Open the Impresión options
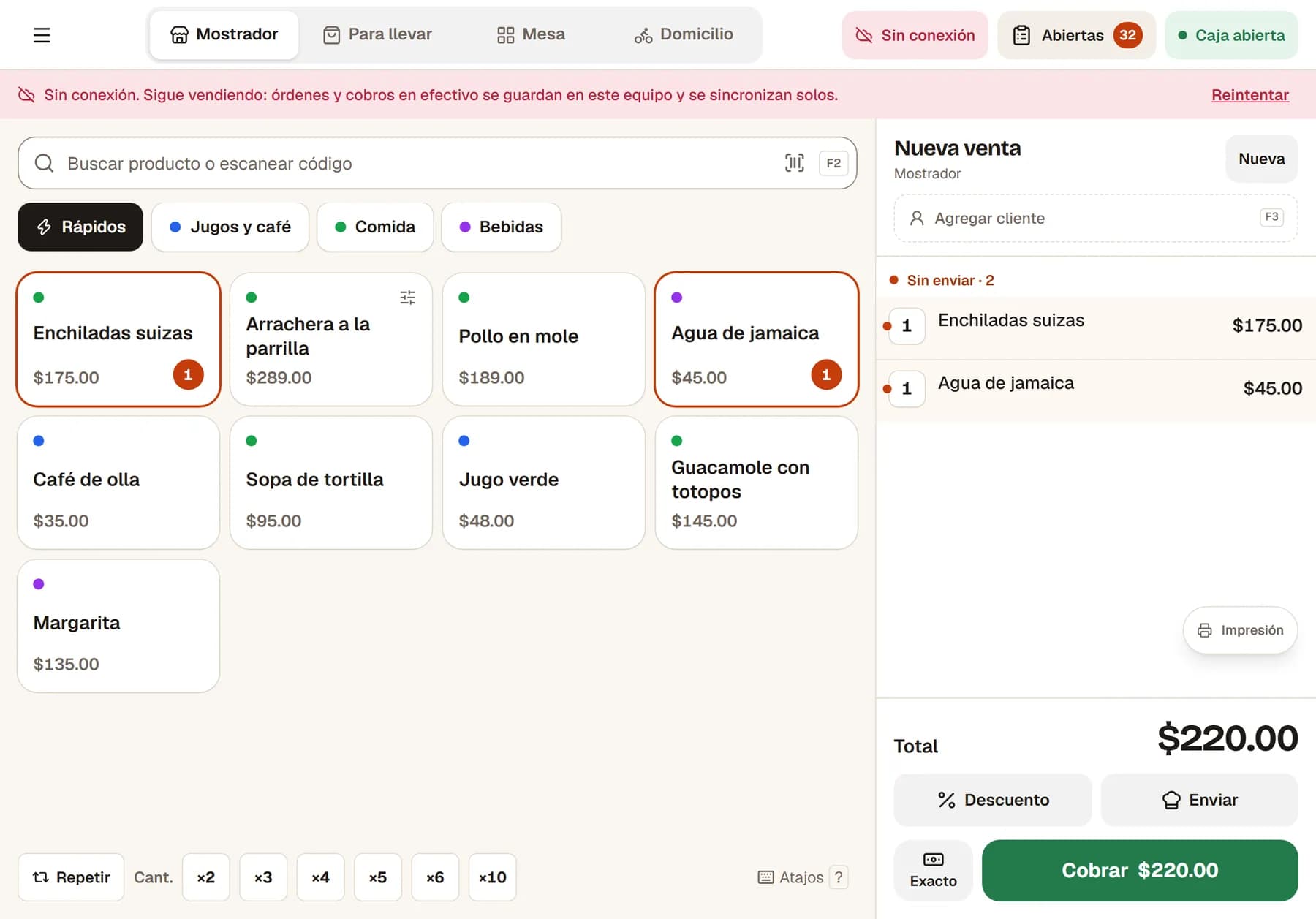 tap(1240, 630)
